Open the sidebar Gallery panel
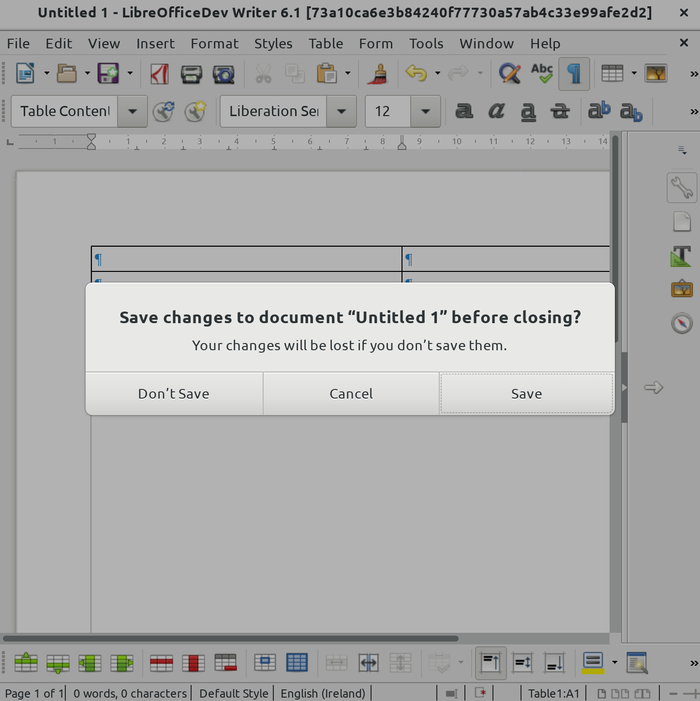The image size is (700, 701). click(682, 289)
